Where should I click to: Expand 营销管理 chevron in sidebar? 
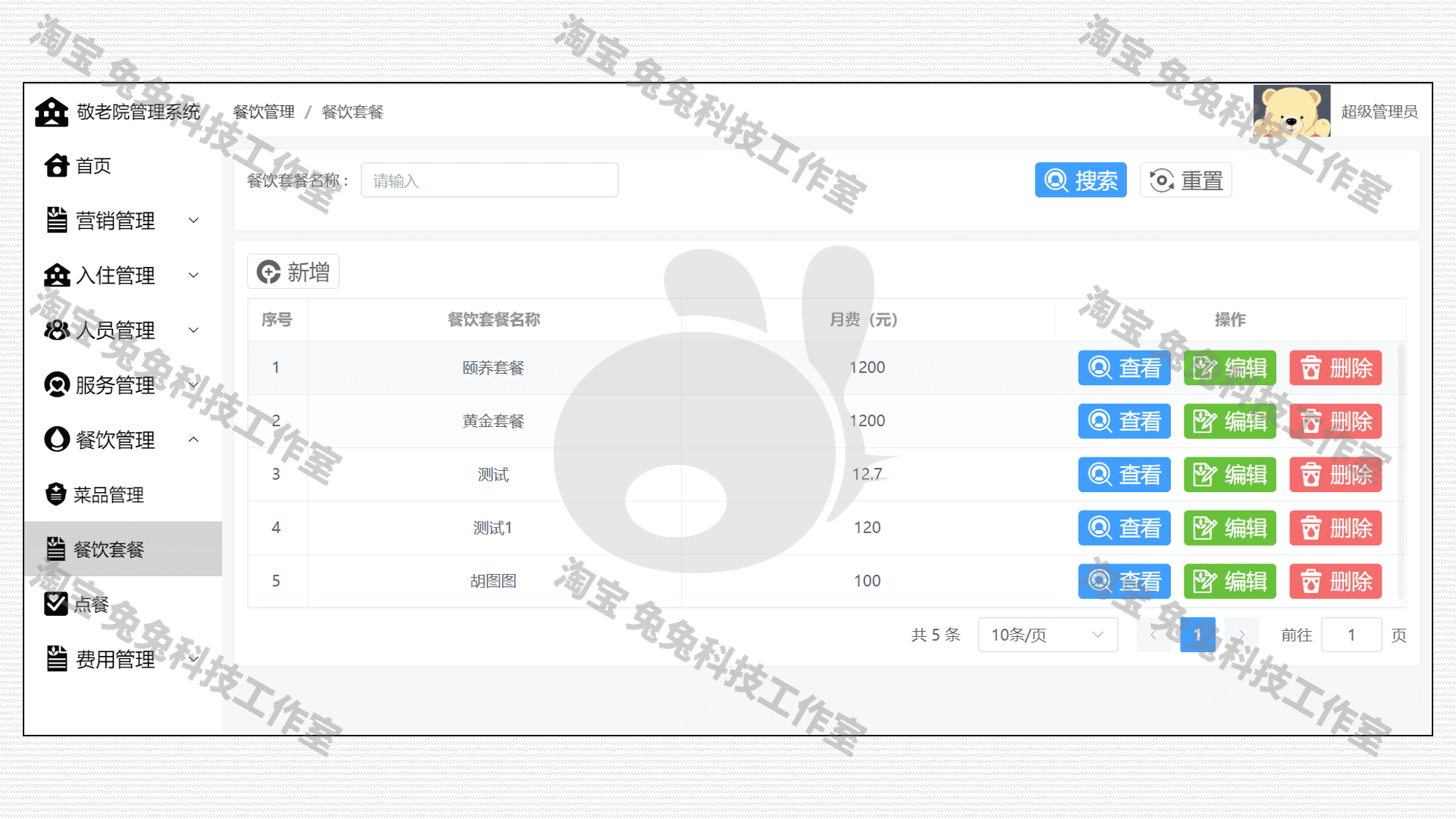point(193,220)
